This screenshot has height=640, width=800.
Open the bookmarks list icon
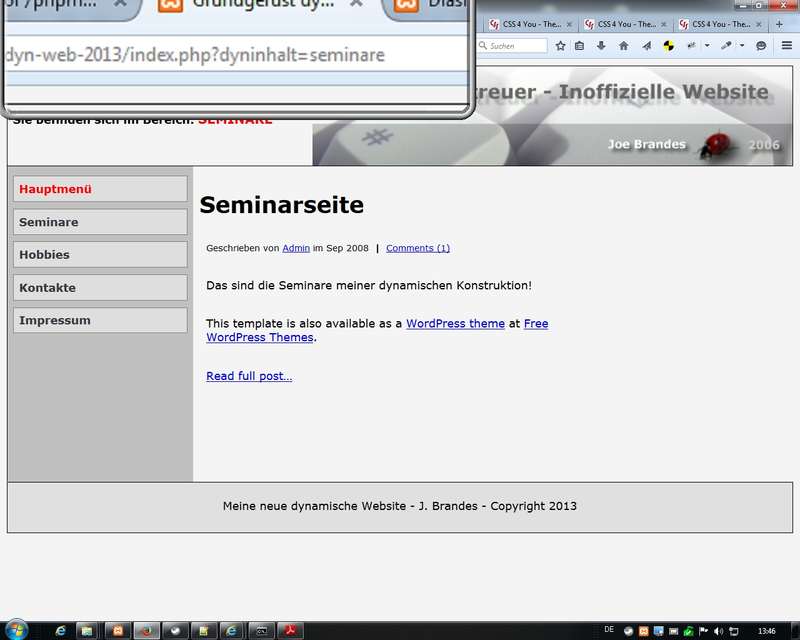coord(580,46)
